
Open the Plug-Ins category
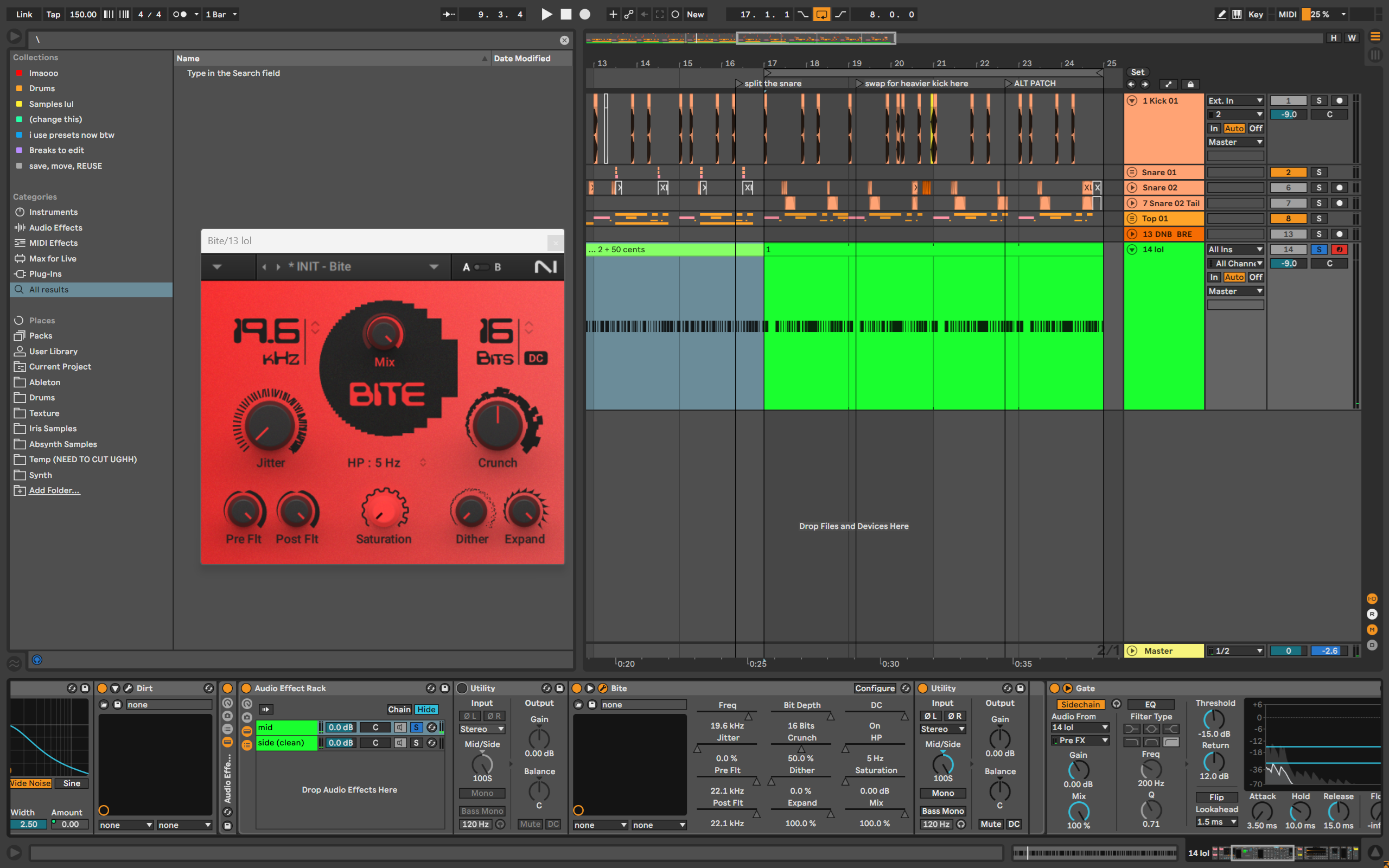point(46,274)
